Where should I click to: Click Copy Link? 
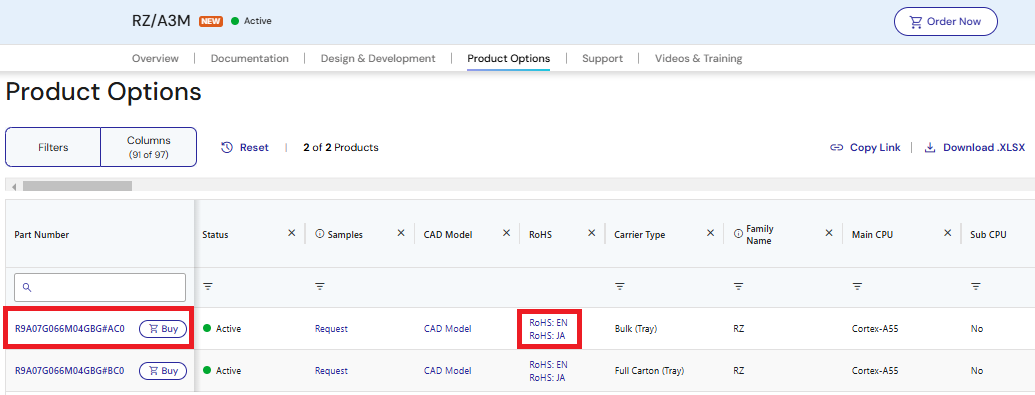[865, 147]
